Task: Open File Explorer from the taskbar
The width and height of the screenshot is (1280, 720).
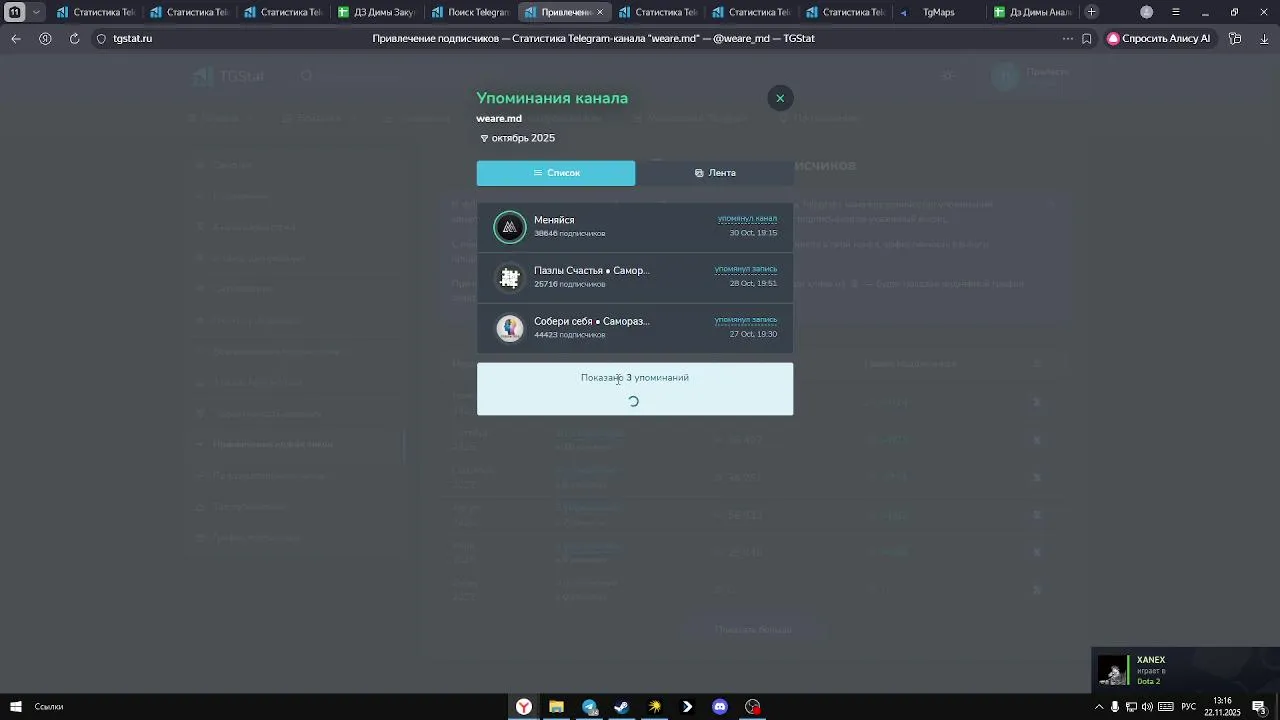Action: (x=557, y=707)
